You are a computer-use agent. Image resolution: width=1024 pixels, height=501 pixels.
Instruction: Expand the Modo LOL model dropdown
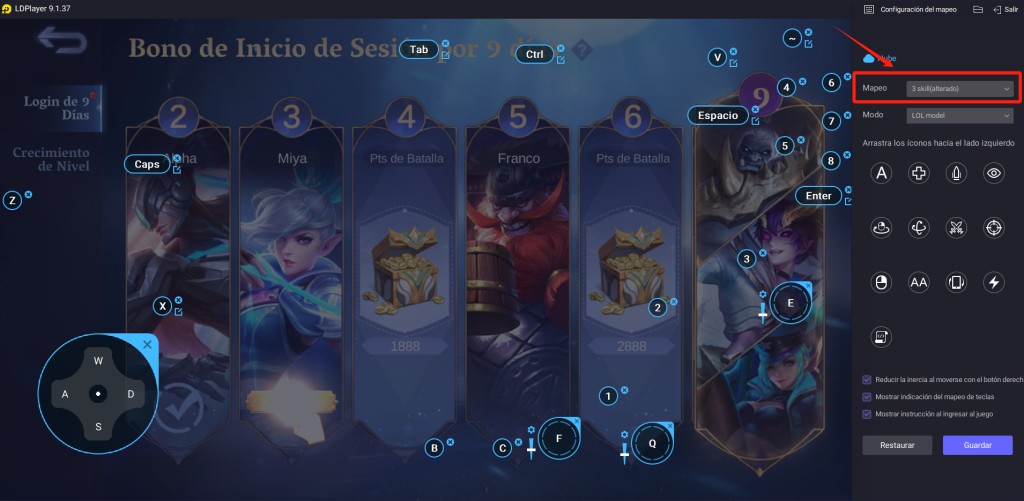(x=960, y=116)
